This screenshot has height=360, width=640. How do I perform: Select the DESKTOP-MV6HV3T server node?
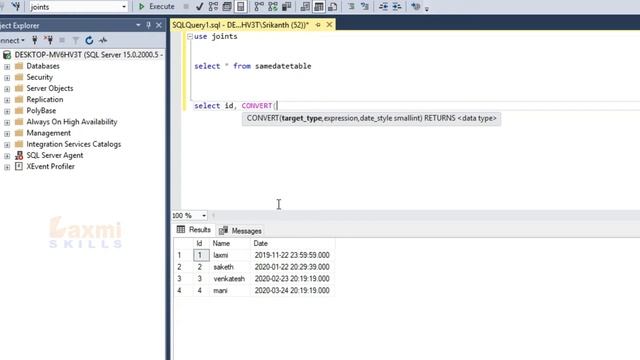(x=89, y=55)
